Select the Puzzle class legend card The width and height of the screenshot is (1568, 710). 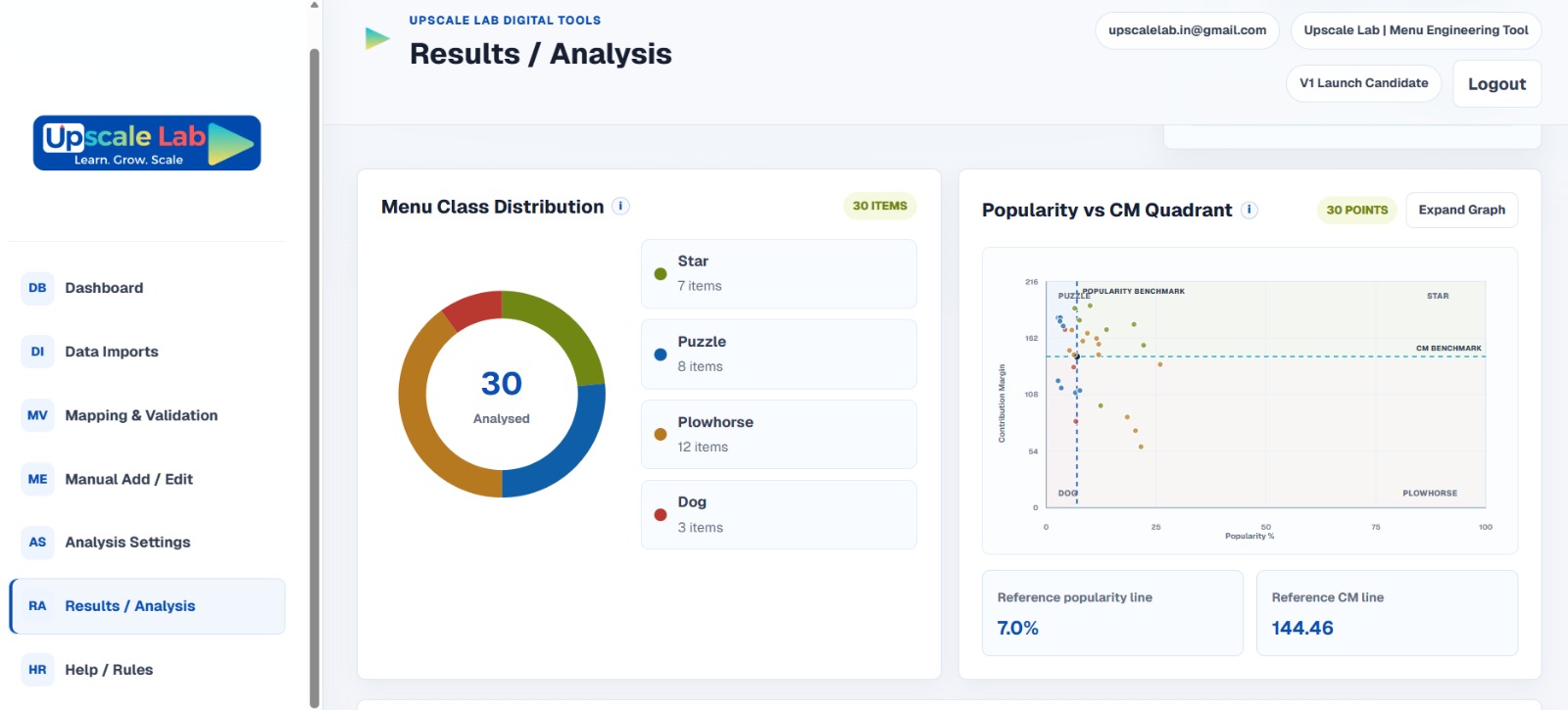coord(779,355)
